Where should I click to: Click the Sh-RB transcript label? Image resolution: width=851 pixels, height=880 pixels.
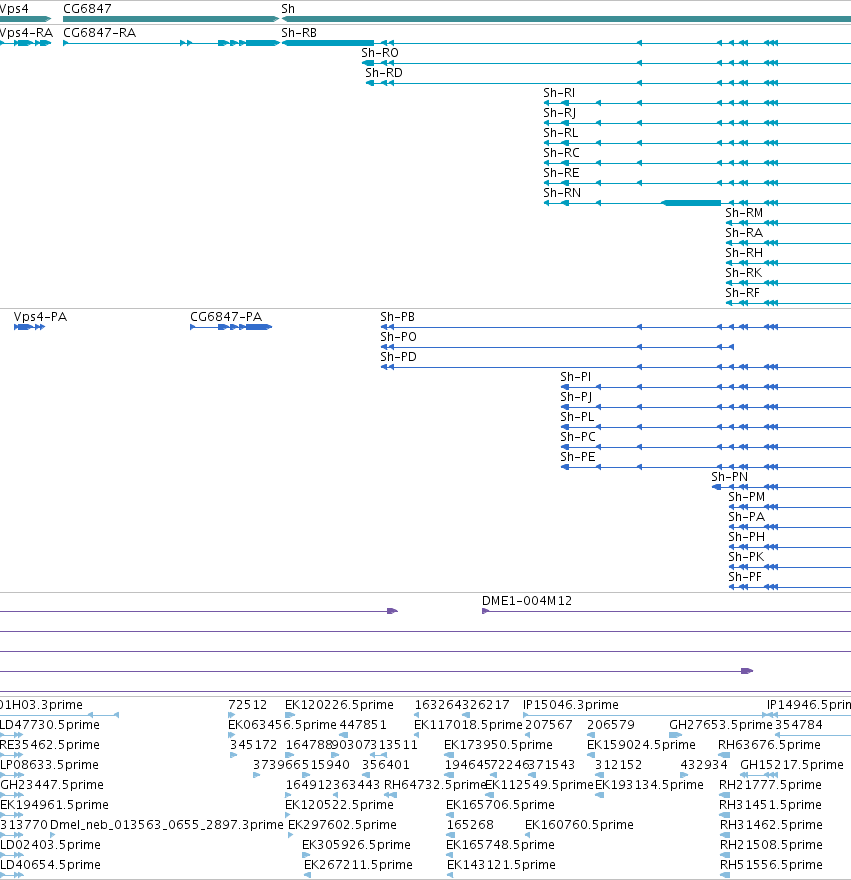click(299, 33)
